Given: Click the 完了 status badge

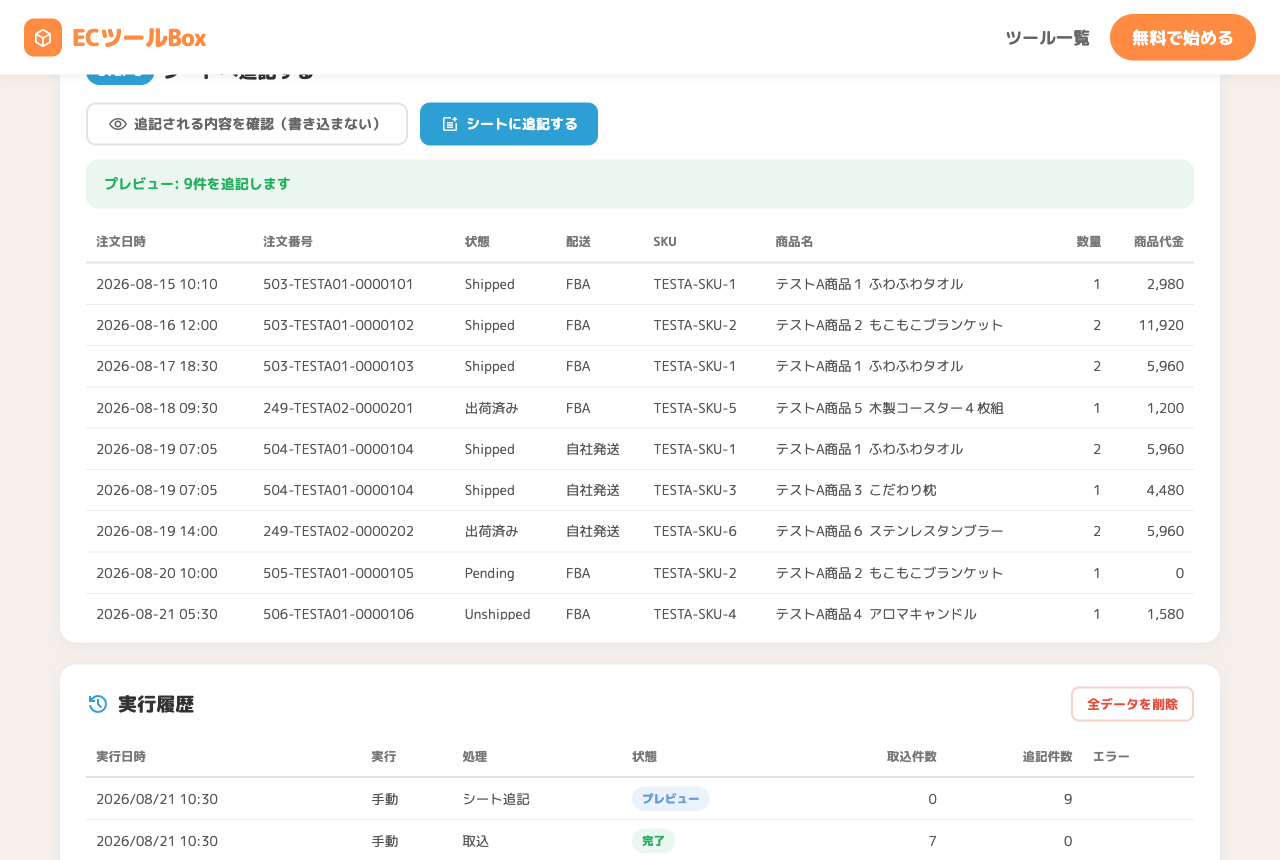Looking at the screenshot, I should point(653,841).
